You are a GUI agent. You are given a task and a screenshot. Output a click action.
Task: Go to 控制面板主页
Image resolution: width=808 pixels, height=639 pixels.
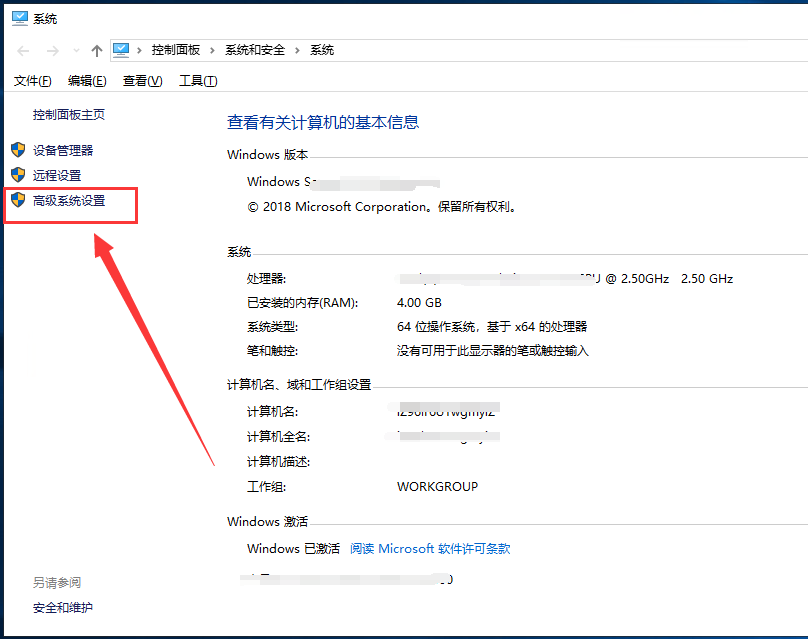tap(69, 115)
